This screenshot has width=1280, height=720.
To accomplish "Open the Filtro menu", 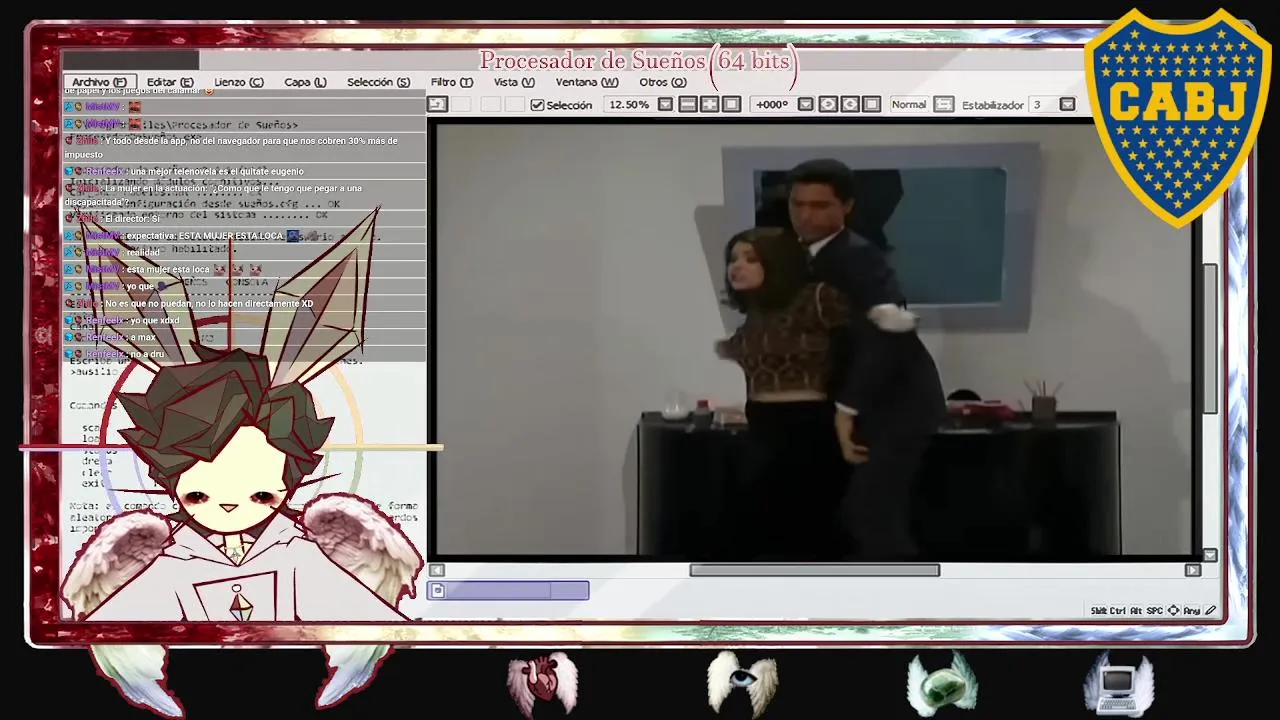I will click(451, 82).
